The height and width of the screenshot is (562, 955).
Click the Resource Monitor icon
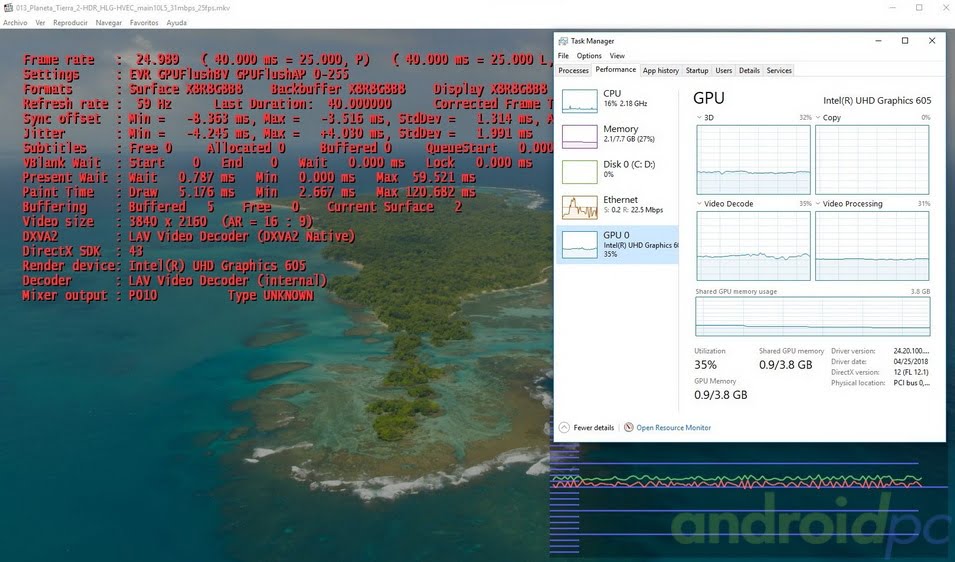[629, 427]
